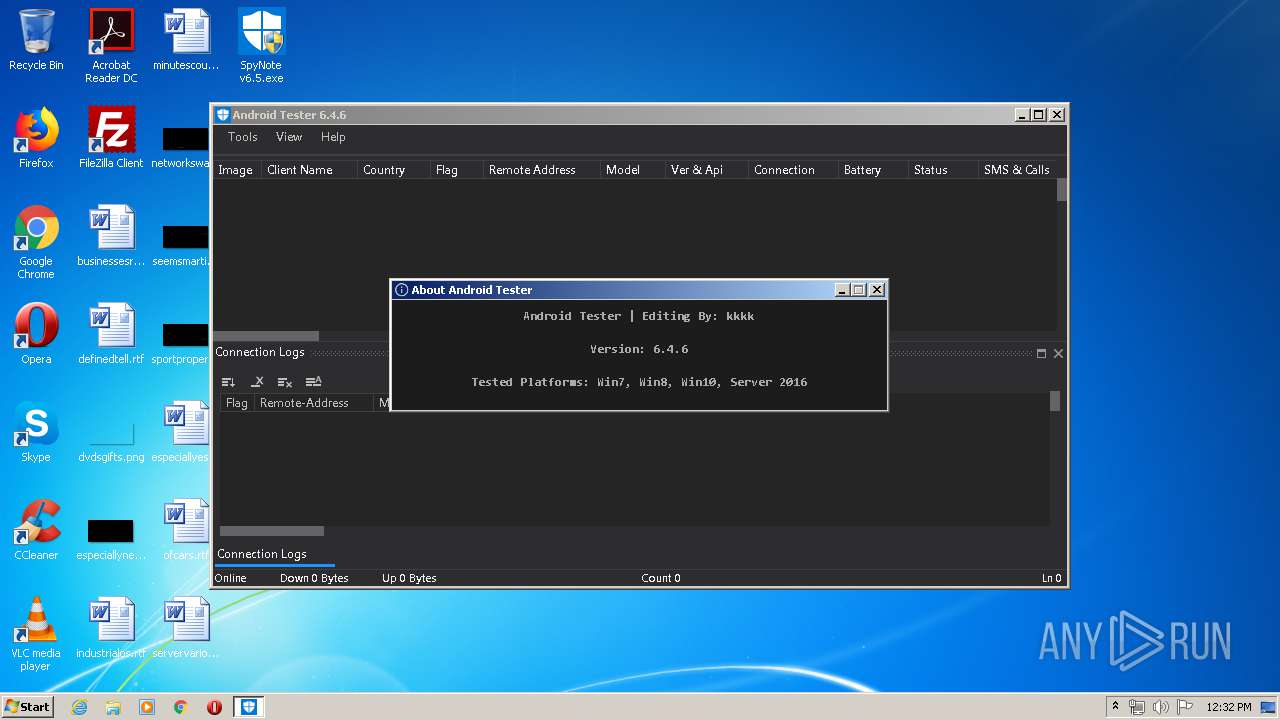1280x720 pixels.
Task: Select the Connection Logs bottom tab
Action: click(x=262, y=554)
